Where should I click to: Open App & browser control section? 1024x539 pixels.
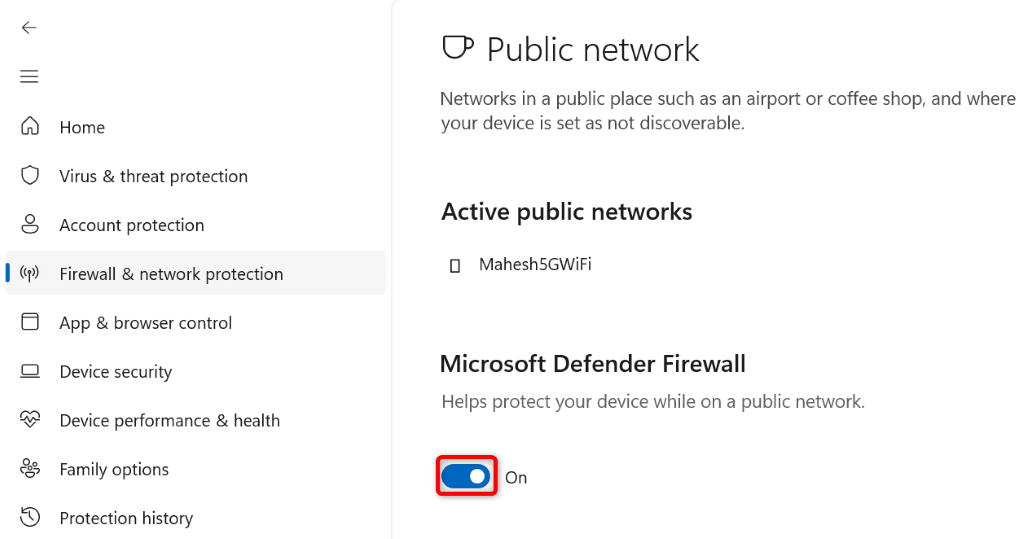(145, 323)
